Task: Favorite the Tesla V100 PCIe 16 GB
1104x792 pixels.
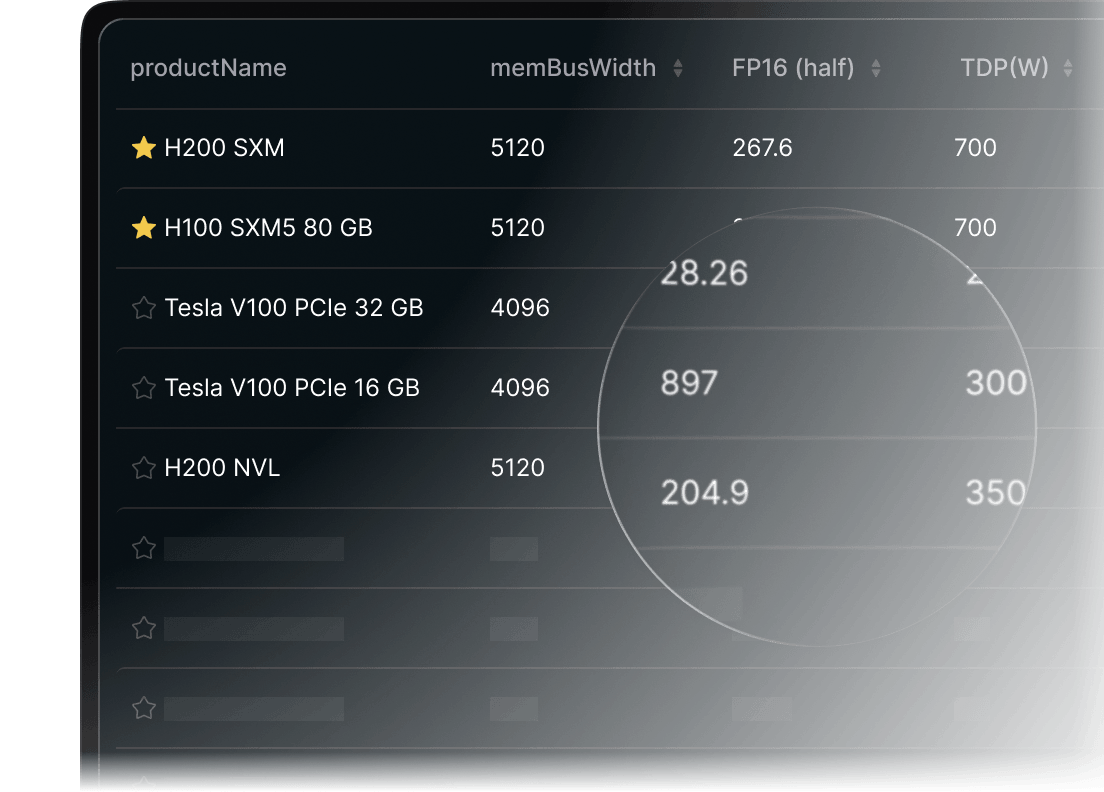Action: point(144,388)
